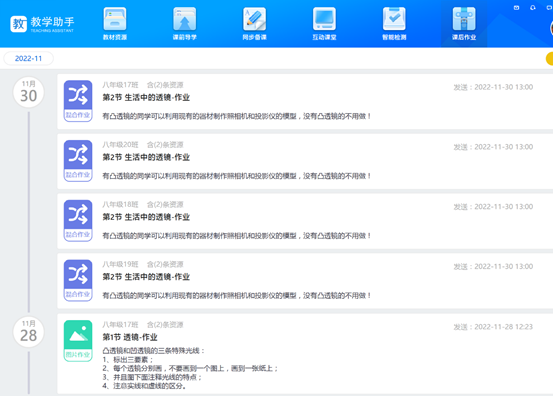Click the line 4、注意实线和虚线的区分。
The height and width of the screenshot is (396, 553).
tap(144, 386)
